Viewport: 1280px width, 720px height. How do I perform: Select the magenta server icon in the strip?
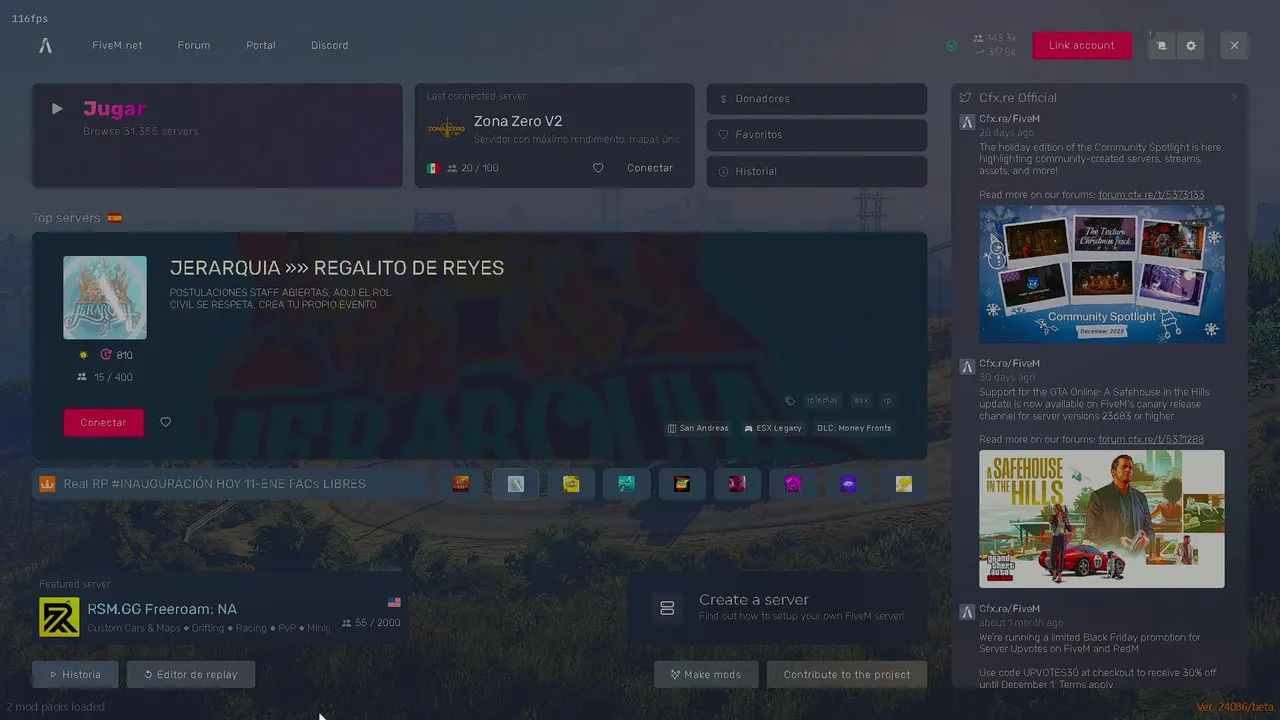click(x=793, y=484)
